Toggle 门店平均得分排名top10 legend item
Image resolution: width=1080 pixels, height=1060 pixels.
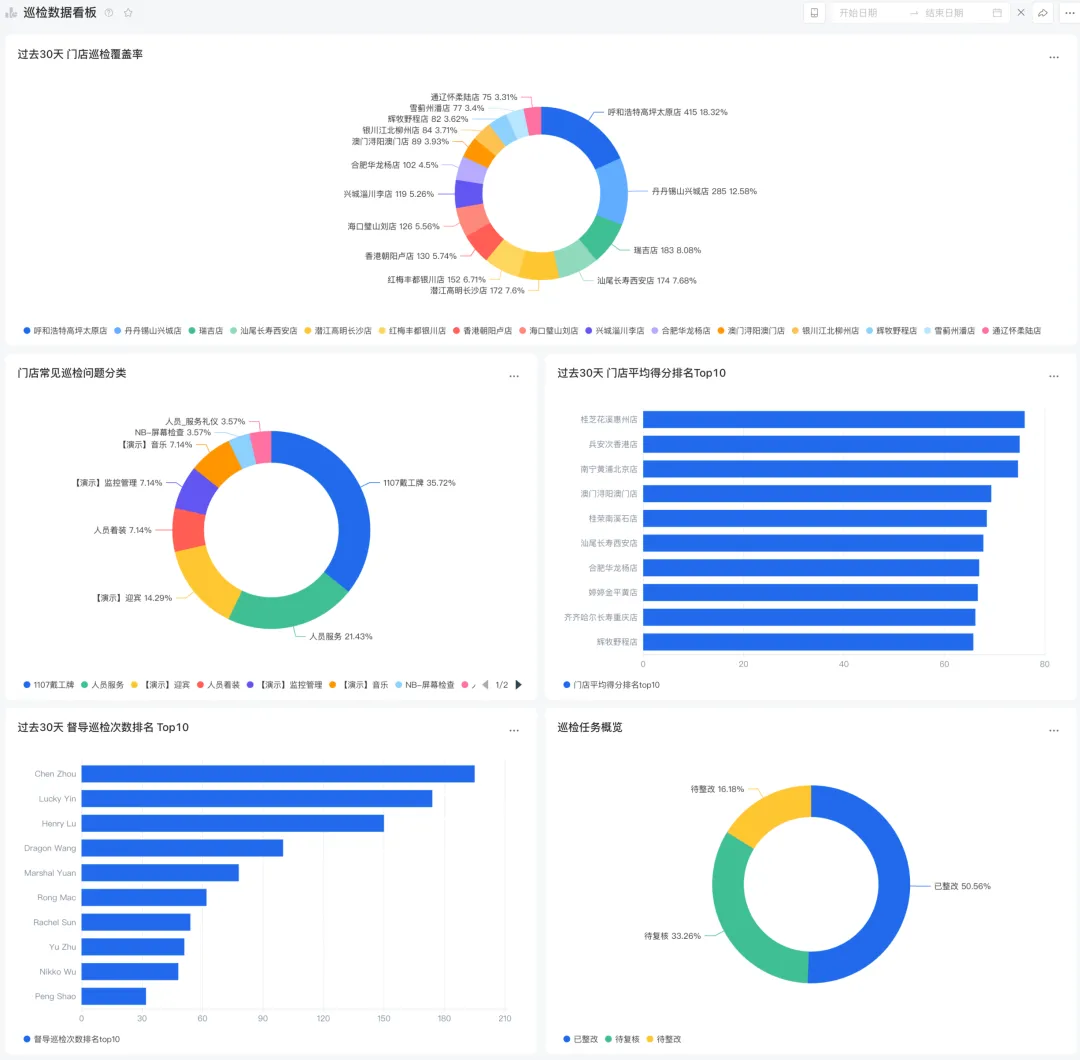(612, 685)
